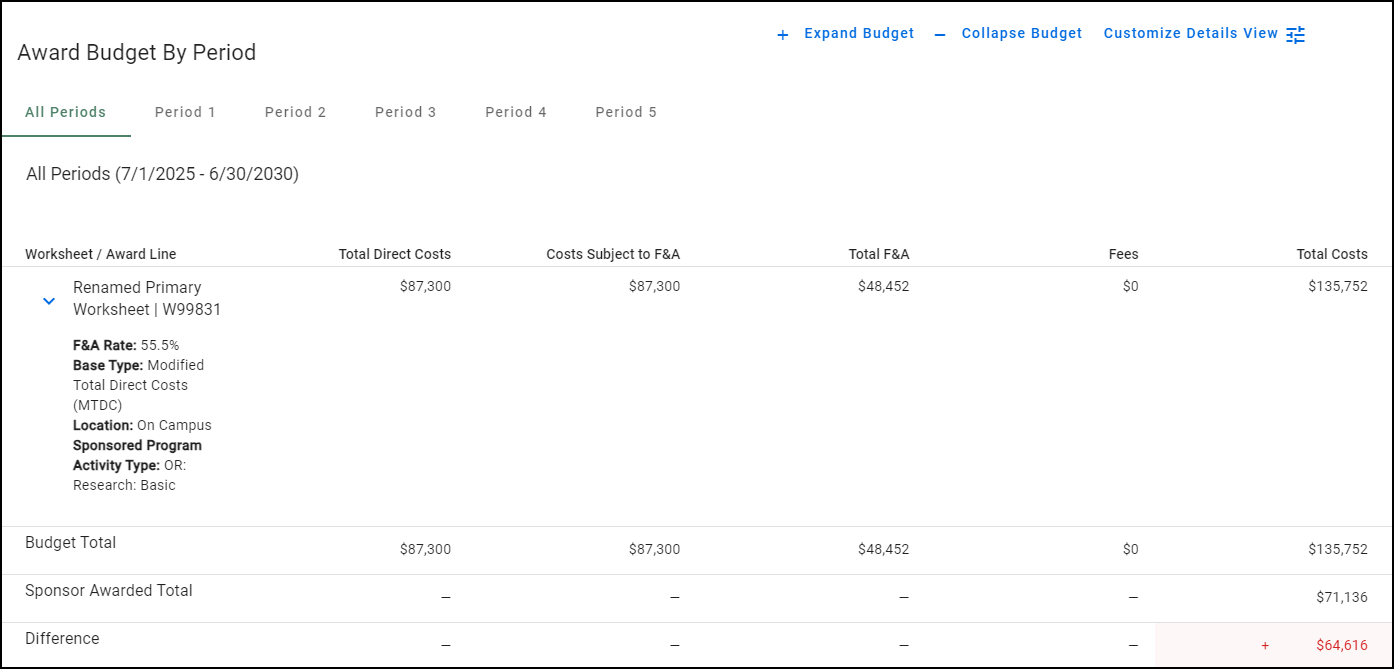Select the Period 2 tab
This screenshot has height=669, width=1394.
click(x=295, y=112)
